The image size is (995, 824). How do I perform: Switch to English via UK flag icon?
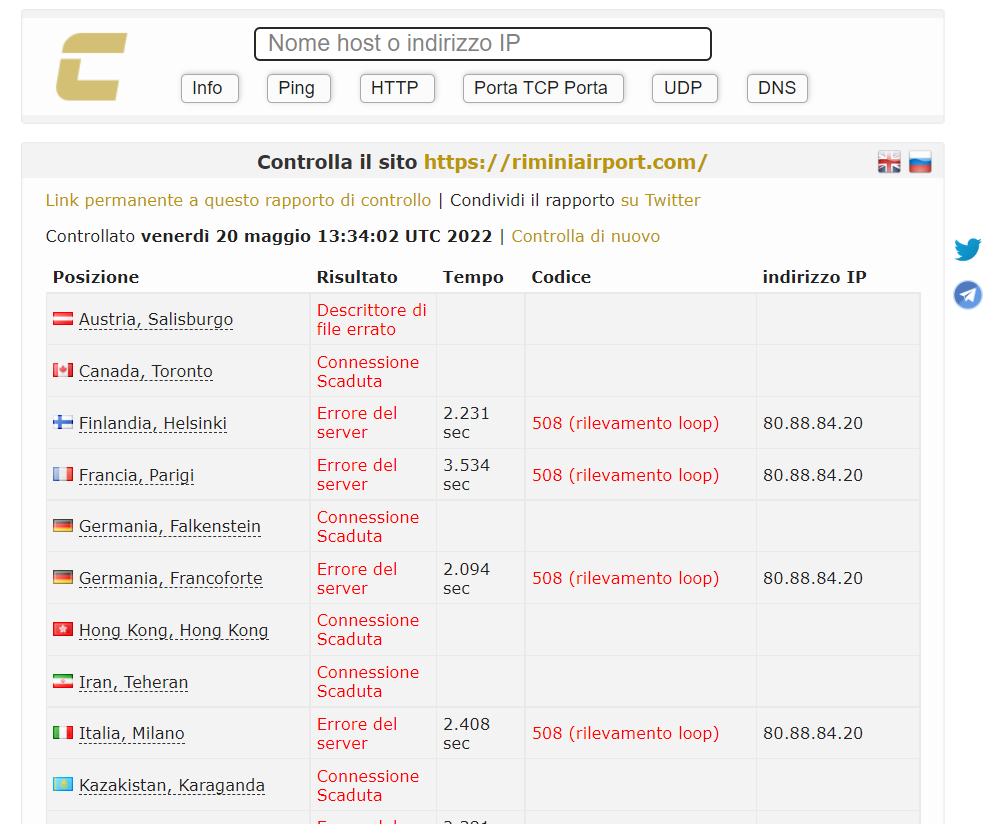[x=889, y=162]
